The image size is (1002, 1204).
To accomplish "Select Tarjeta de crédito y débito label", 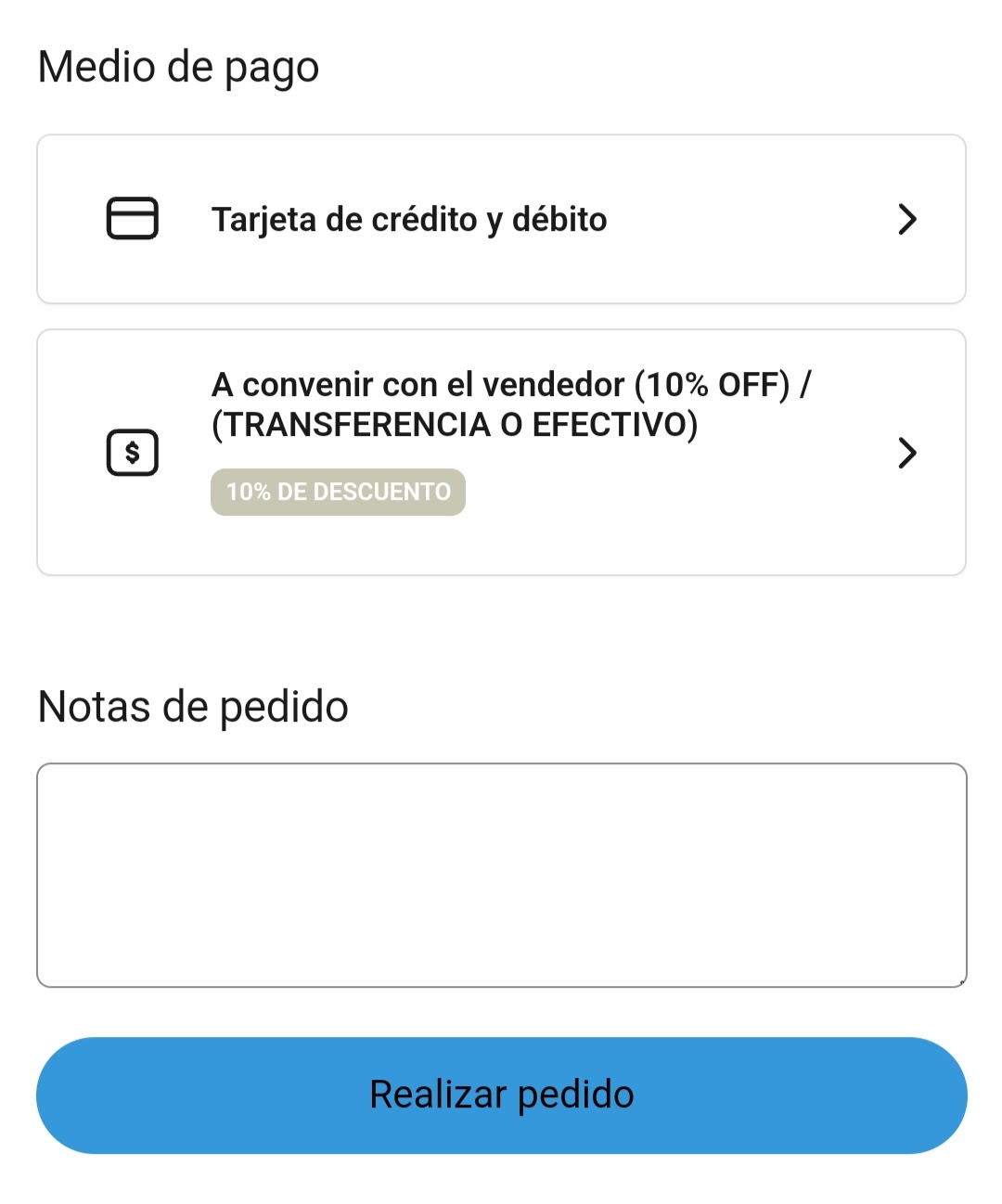I will pyautogui.click(x=409, y=220).
